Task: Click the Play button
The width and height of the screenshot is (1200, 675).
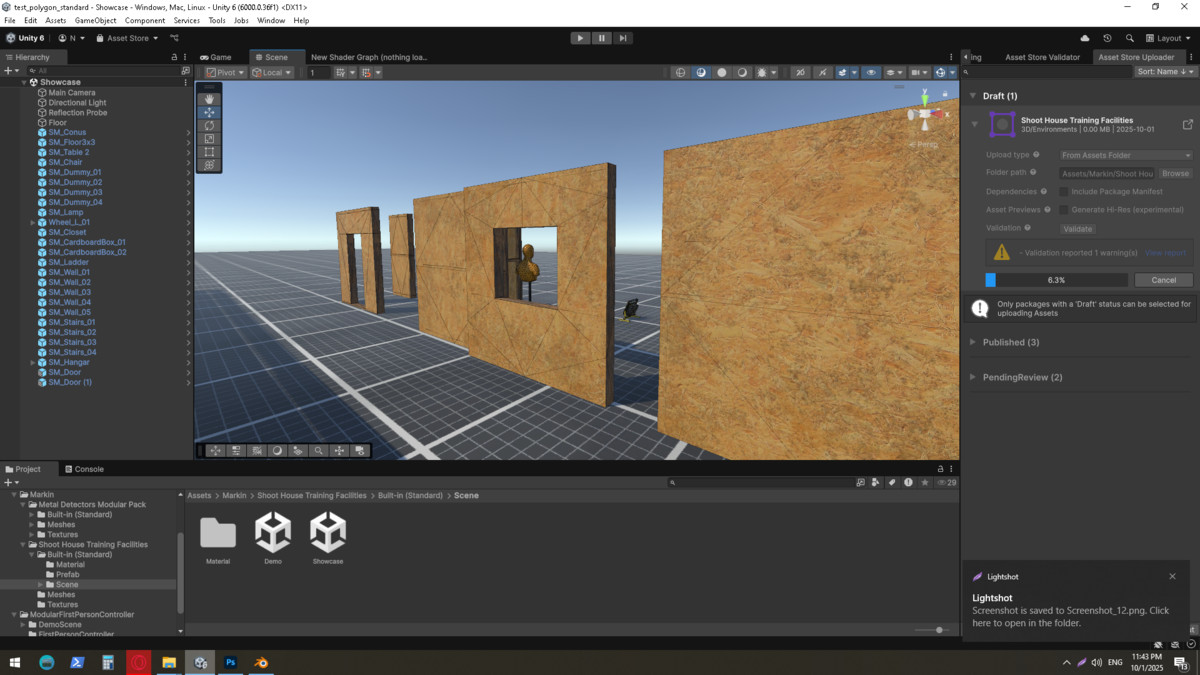Action: (x=580, y=38)
